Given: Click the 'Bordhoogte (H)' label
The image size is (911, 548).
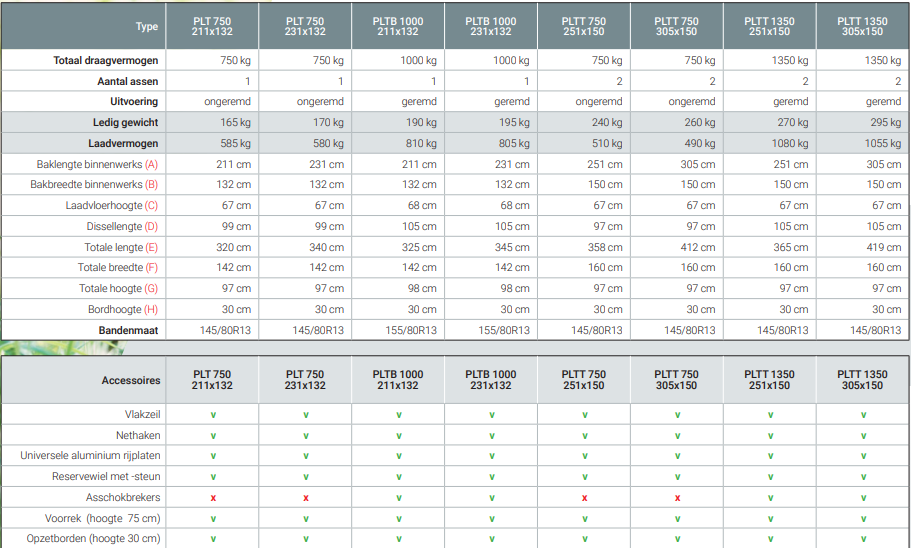Looking at the screenshot, I should tap(123, 310).
